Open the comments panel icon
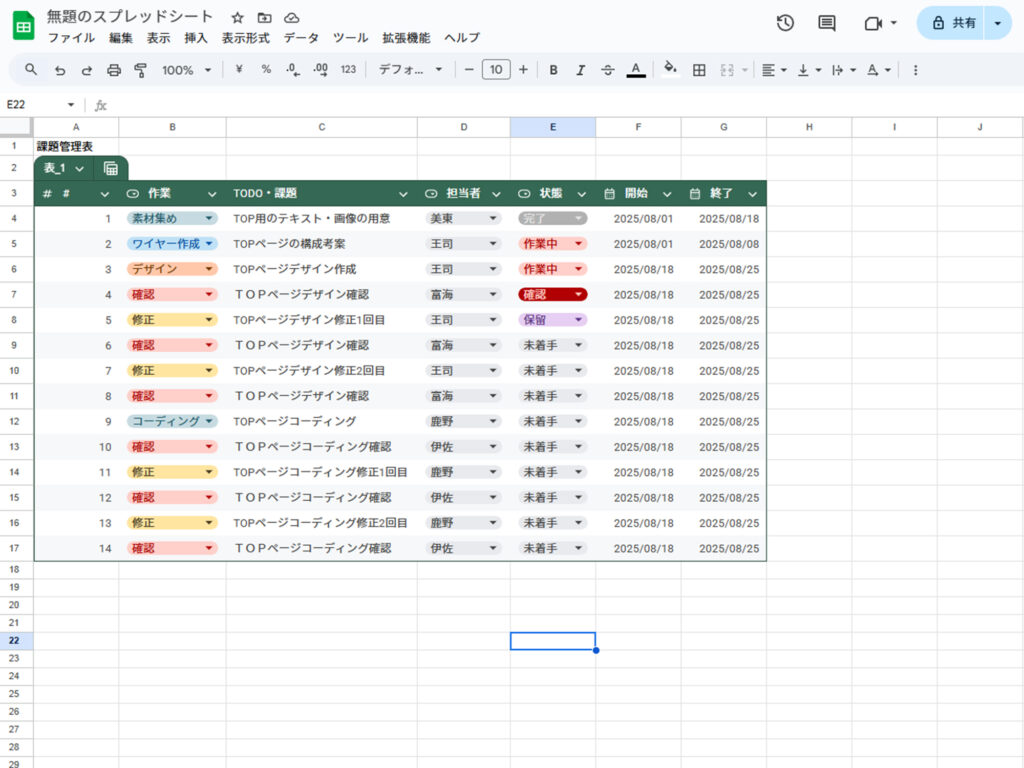Screen dimensions: 1024x768 (x=827, y=24)
